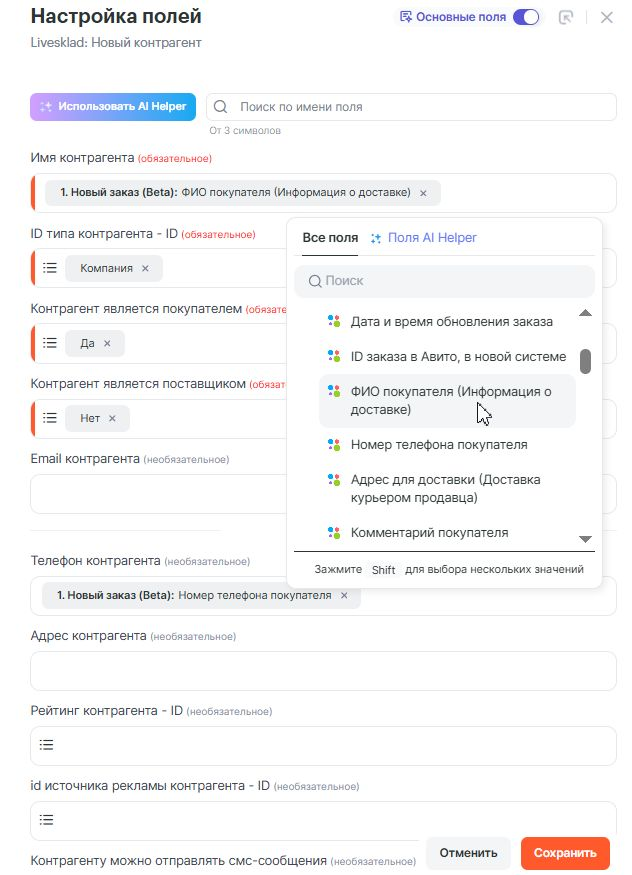Select the Все поля tab
Viewport: 632px width, 875px height.
coord(330,238)
